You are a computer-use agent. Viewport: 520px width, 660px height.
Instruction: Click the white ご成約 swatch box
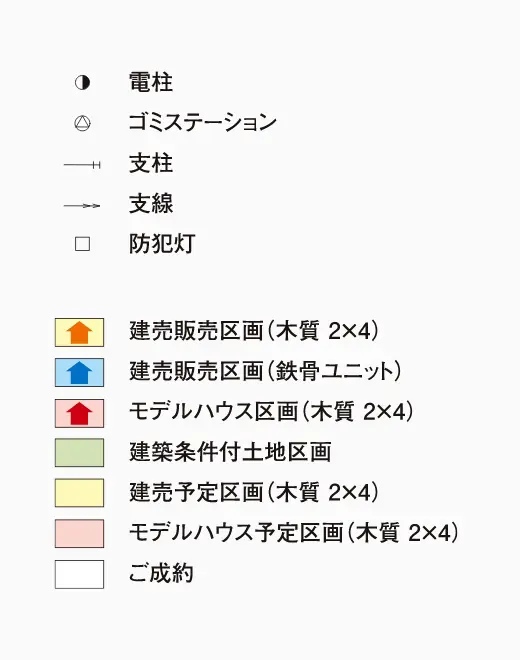(79, 574)
